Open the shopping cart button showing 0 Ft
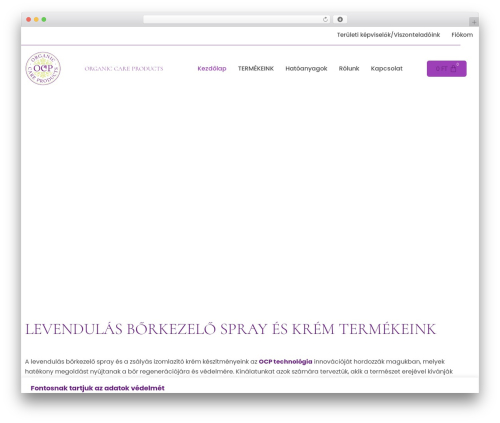This screenshot has height=423, width=500. coord(447,69)
